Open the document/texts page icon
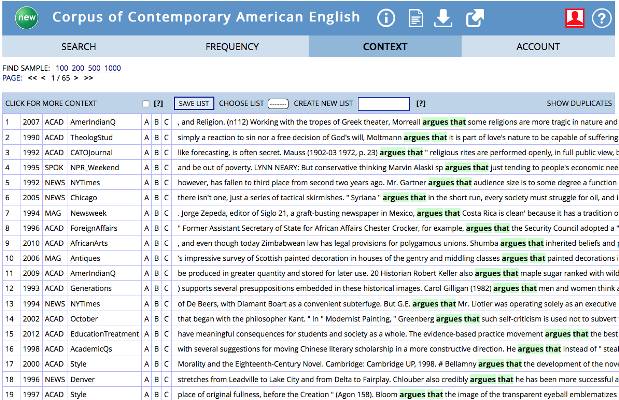The width and height of the screenshot is (619, 400). (x=416, y=18)
